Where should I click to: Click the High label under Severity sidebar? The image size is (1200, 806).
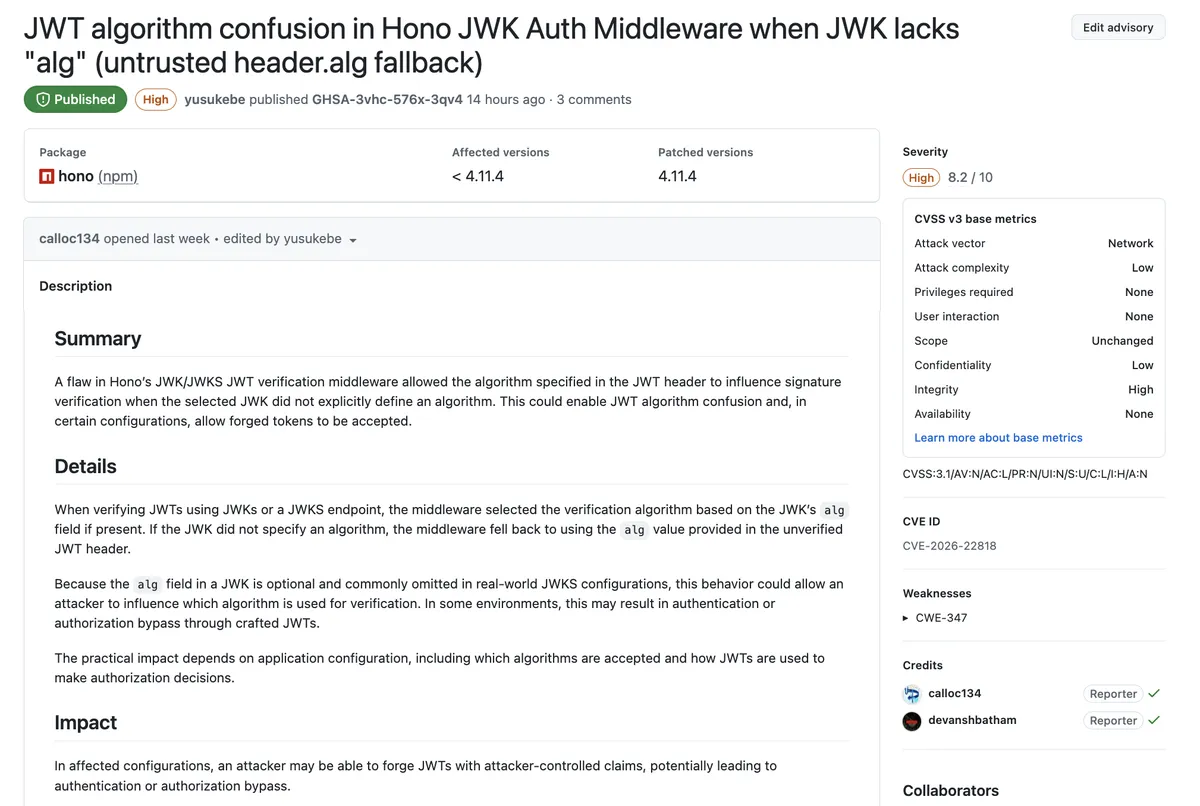(x=921, y=178)
